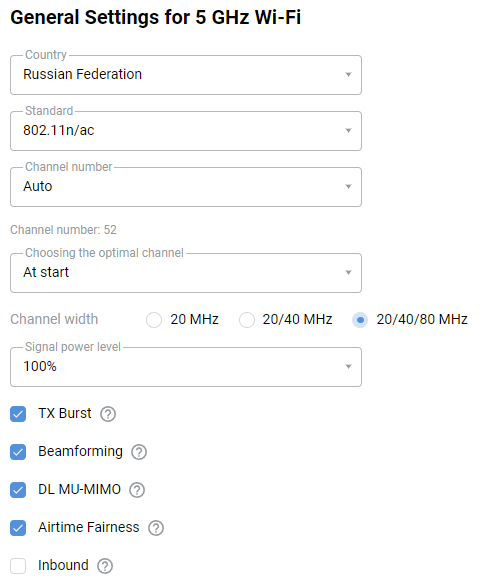This screenshot has width=481, height=584.
Task: Click Airtime Fairness help icon
Action: coord(156,528)
